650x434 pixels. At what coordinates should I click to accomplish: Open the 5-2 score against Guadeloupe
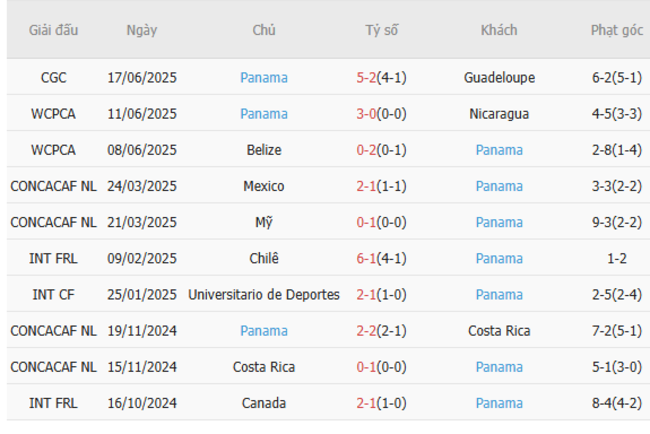coord(367,78)
